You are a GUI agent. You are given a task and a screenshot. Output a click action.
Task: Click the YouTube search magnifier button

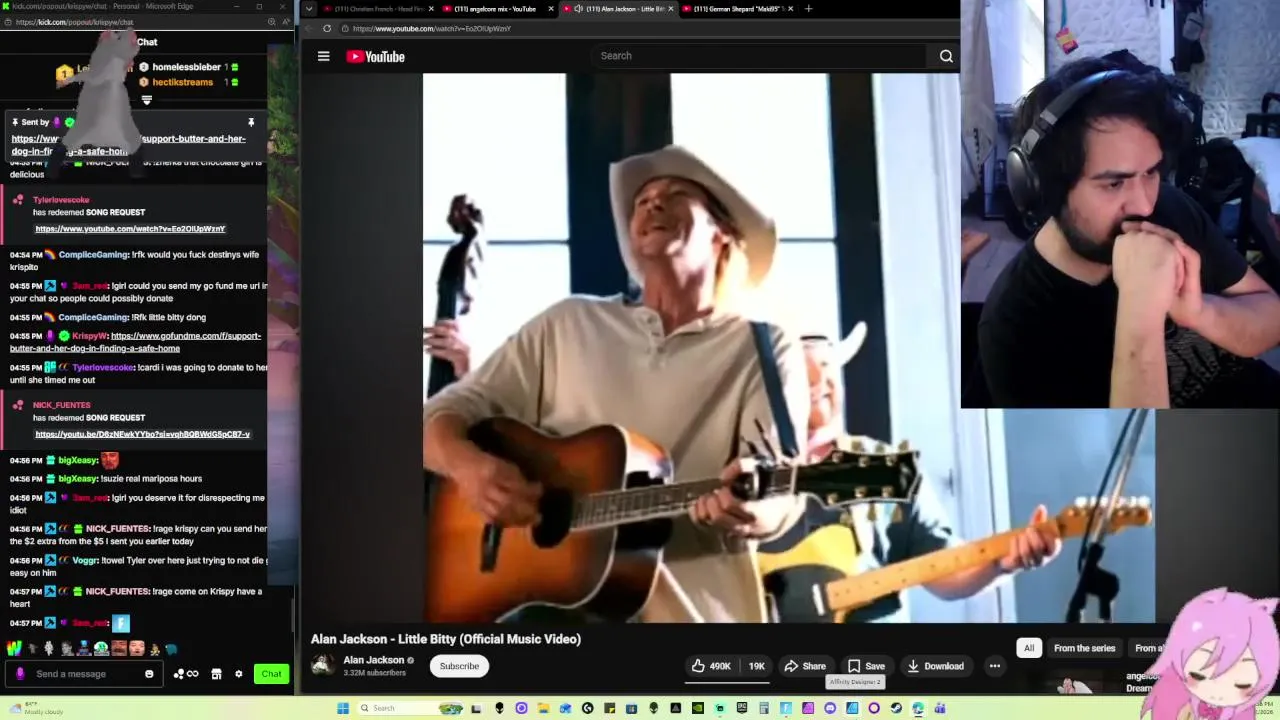946,56
